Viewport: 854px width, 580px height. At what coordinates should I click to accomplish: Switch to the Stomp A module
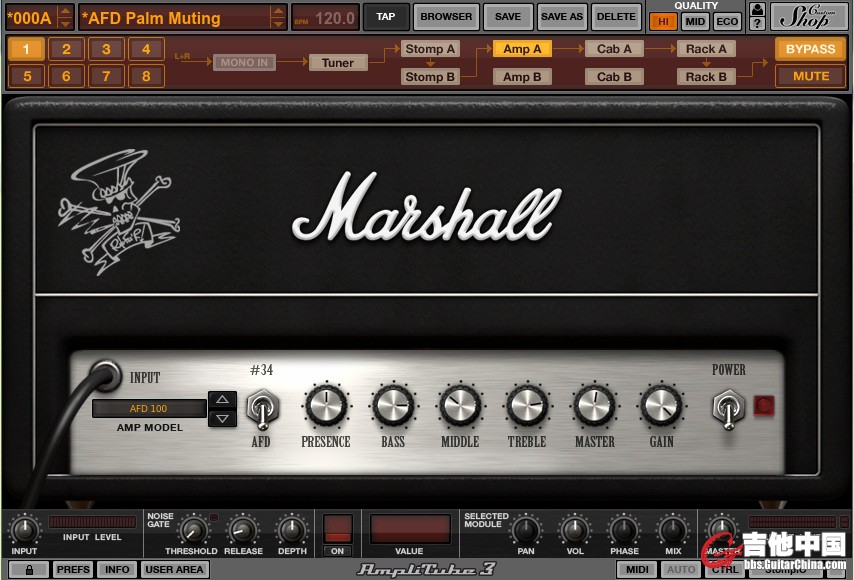coord(429,49)
